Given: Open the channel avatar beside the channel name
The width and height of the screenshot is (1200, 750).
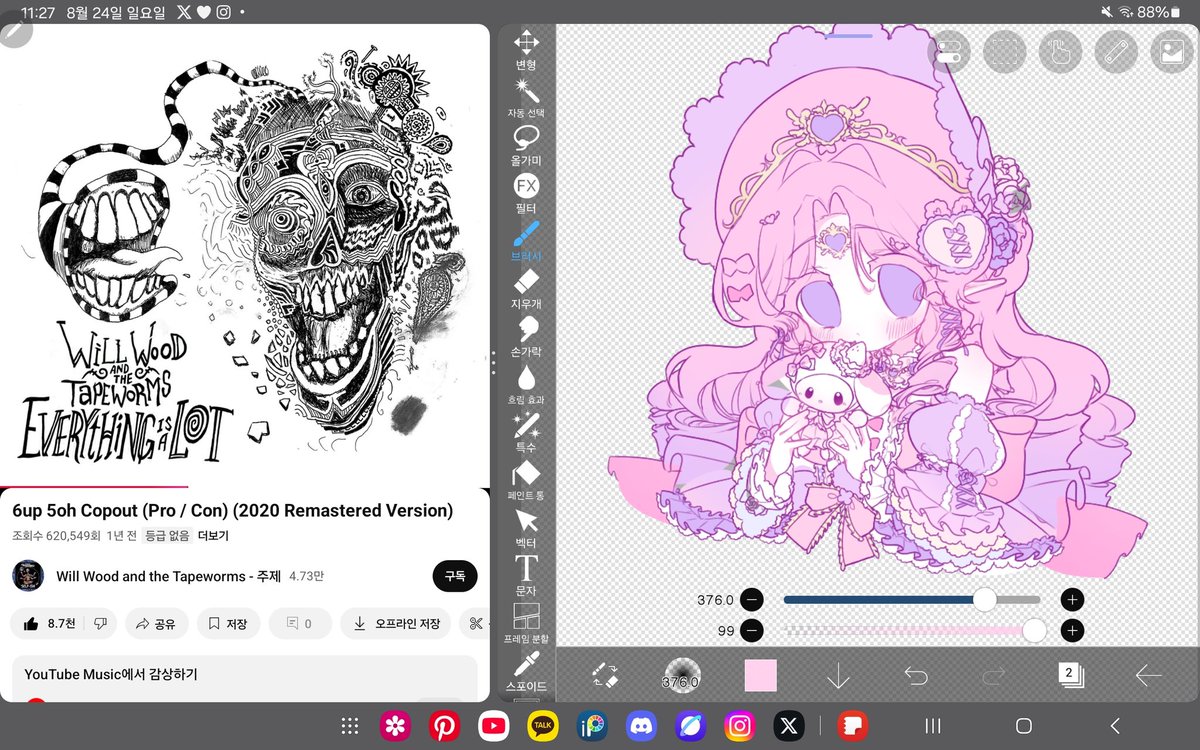Looking at the screenshot, I should [x=28, y=576].
